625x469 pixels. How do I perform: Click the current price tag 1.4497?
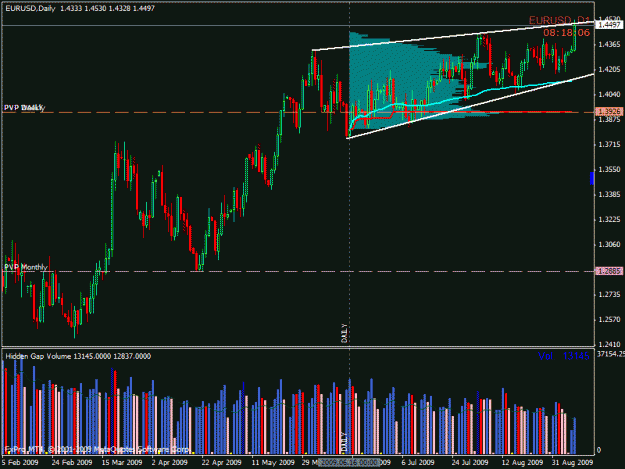click(x=610, y=25)
